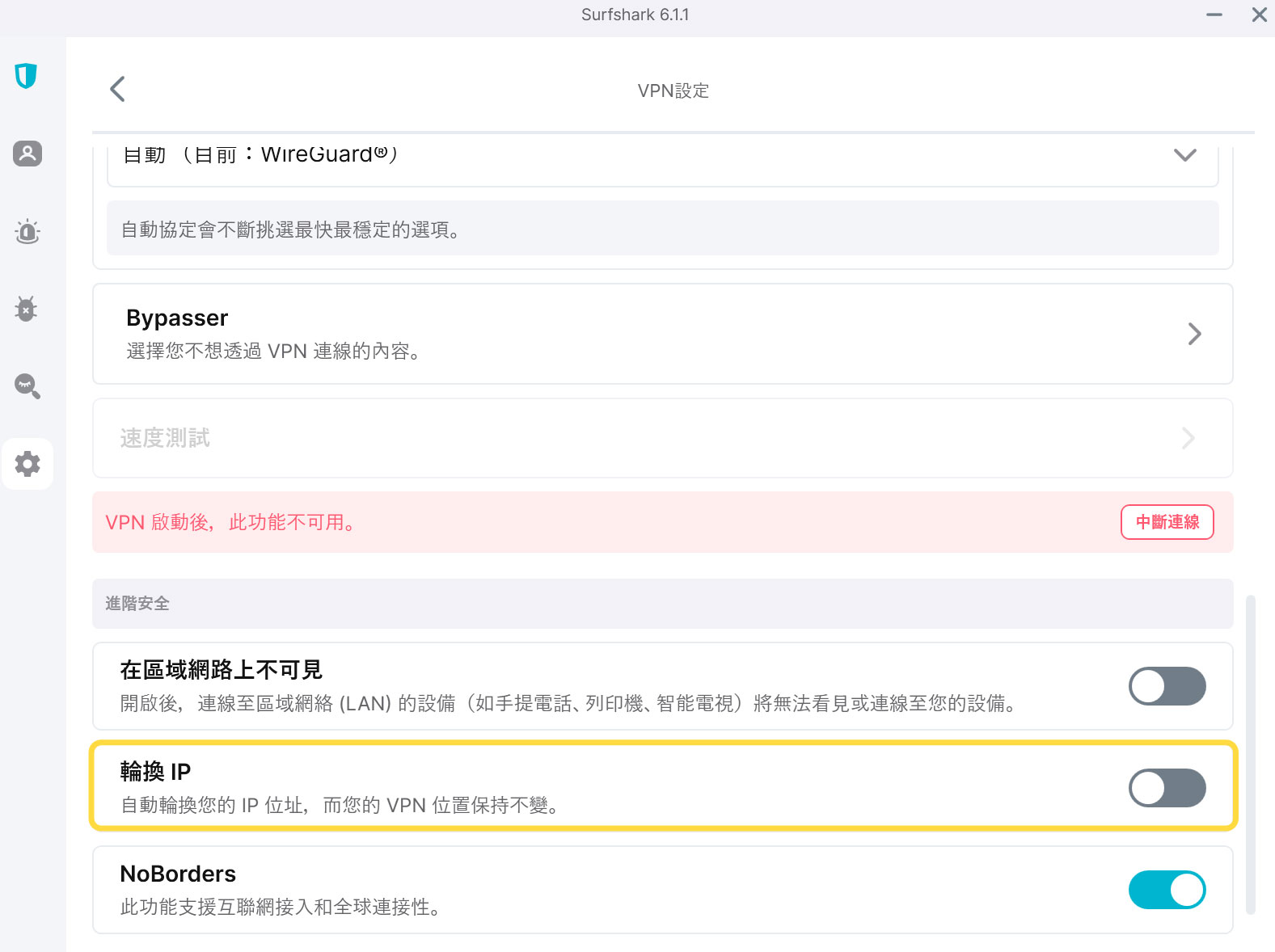Open the Alternative ID person icon

(x=27, y=154)
